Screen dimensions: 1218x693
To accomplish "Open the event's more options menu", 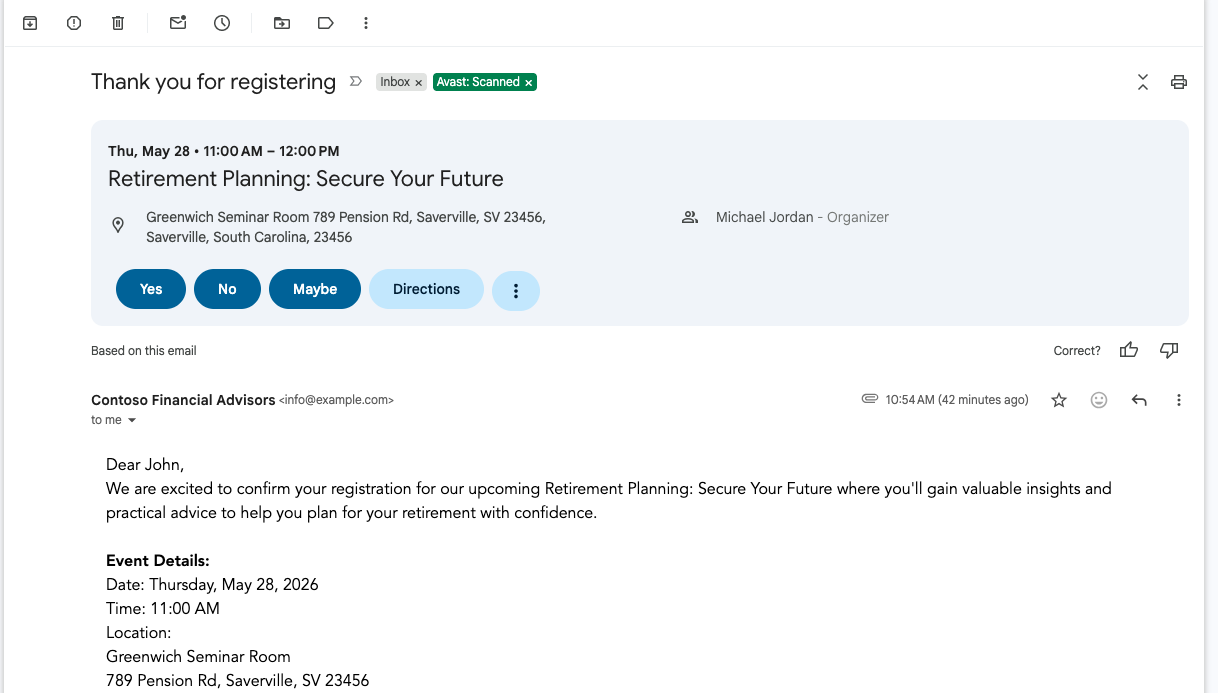I will pyautogui.click(x=516, y=289).
